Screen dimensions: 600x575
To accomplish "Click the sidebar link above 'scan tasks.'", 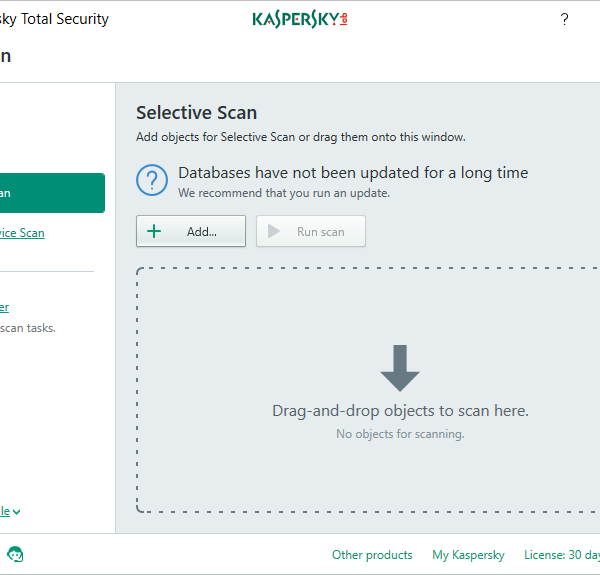I will click(x=4, y=307).
